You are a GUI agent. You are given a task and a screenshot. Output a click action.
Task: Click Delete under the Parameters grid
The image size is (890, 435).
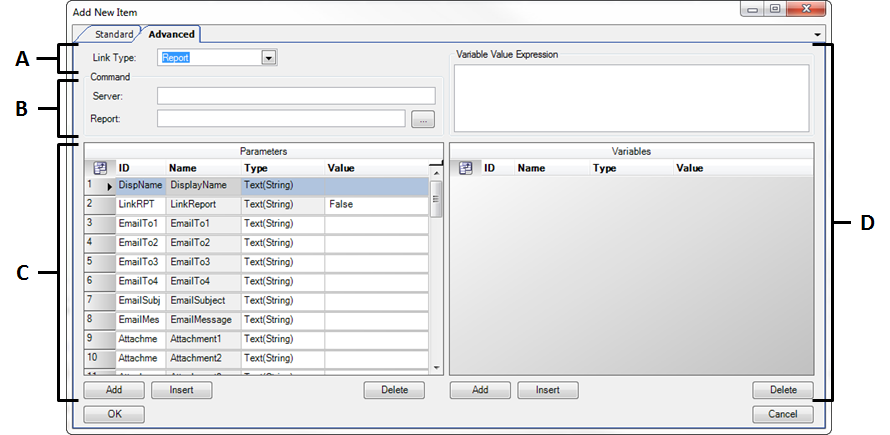[394, 390]
